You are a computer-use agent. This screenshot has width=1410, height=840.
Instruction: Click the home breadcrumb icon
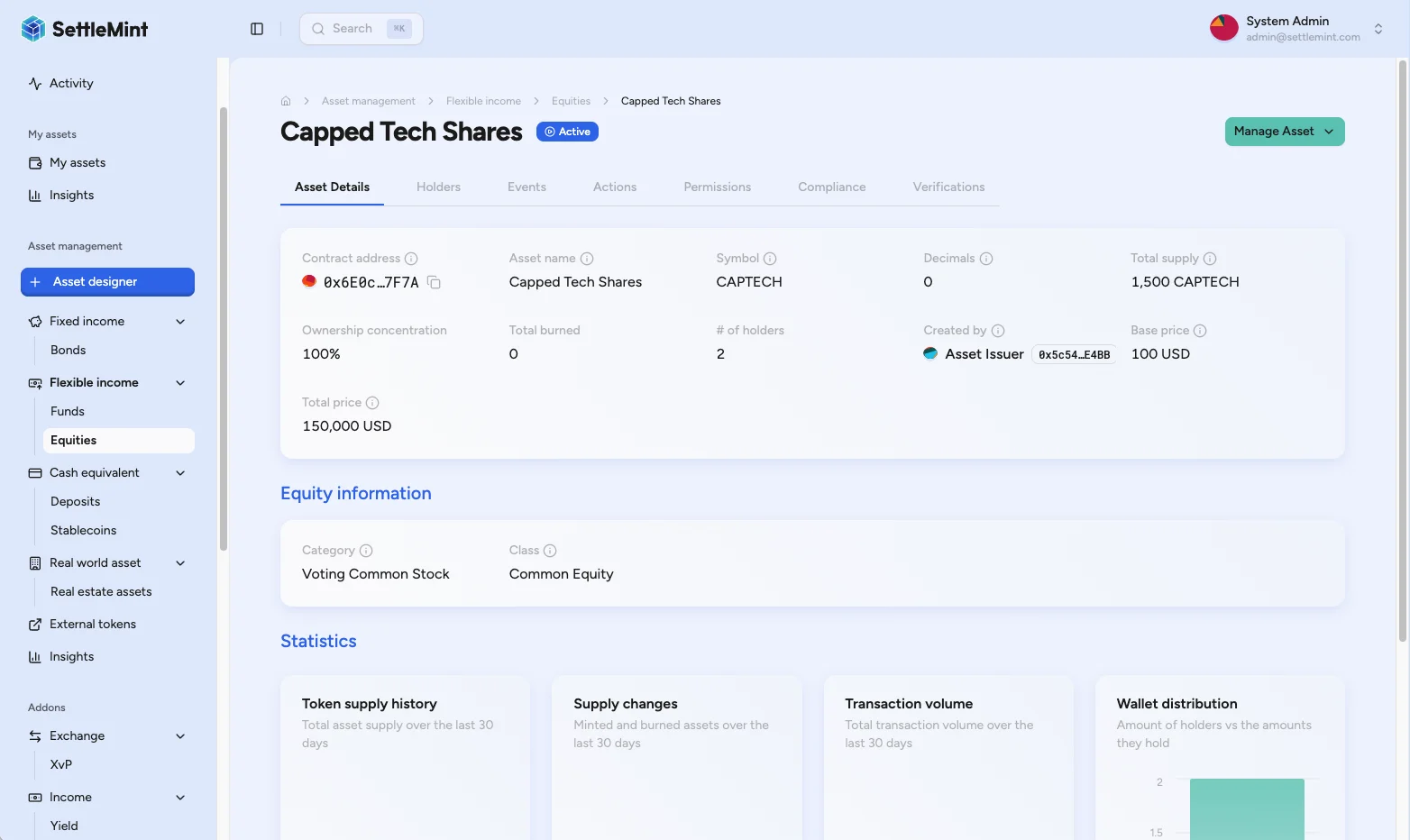pos(286,101)
